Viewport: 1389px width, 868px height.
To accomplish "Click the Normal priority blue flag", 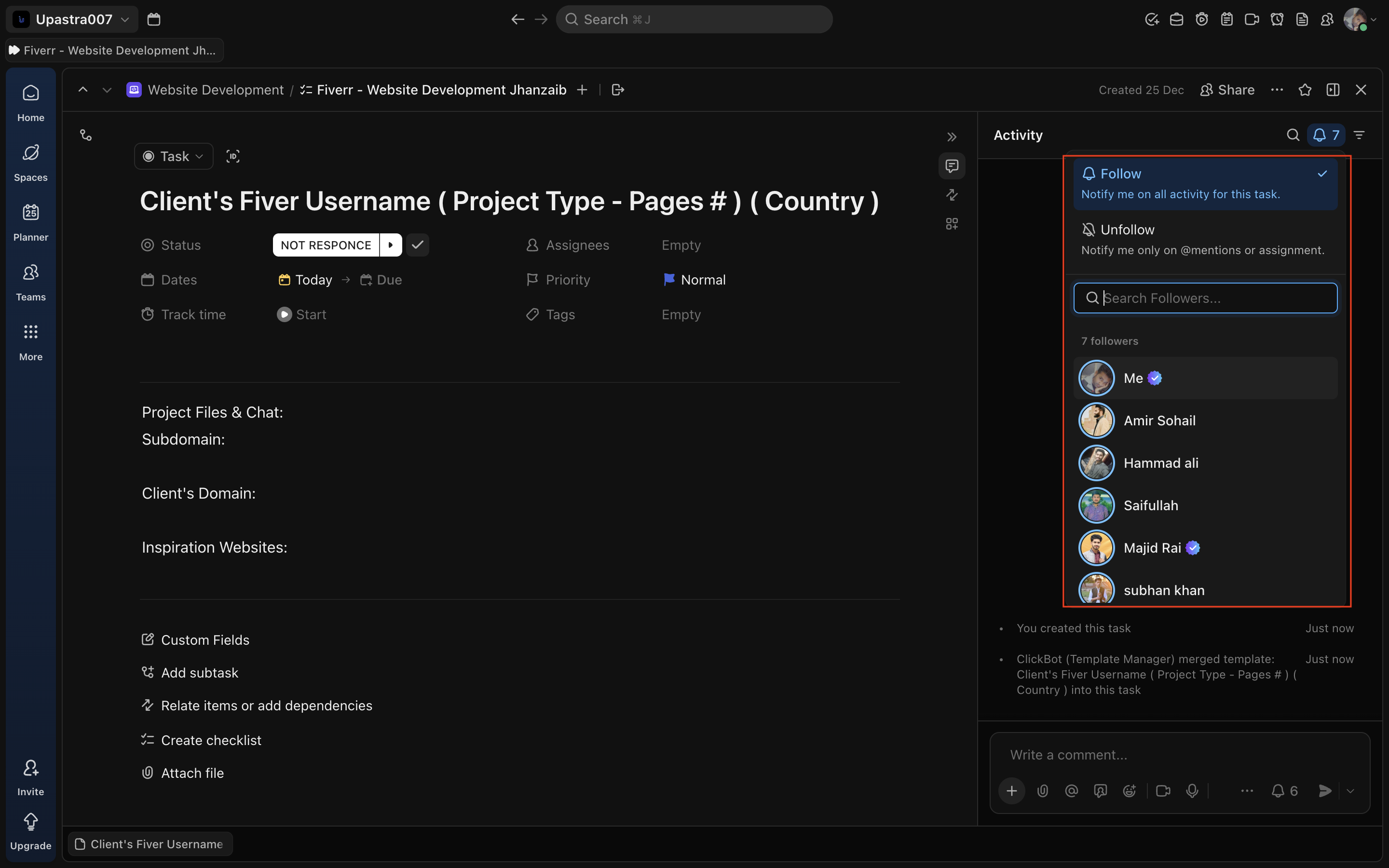I will pyautogui.click(x=668, y=280).
